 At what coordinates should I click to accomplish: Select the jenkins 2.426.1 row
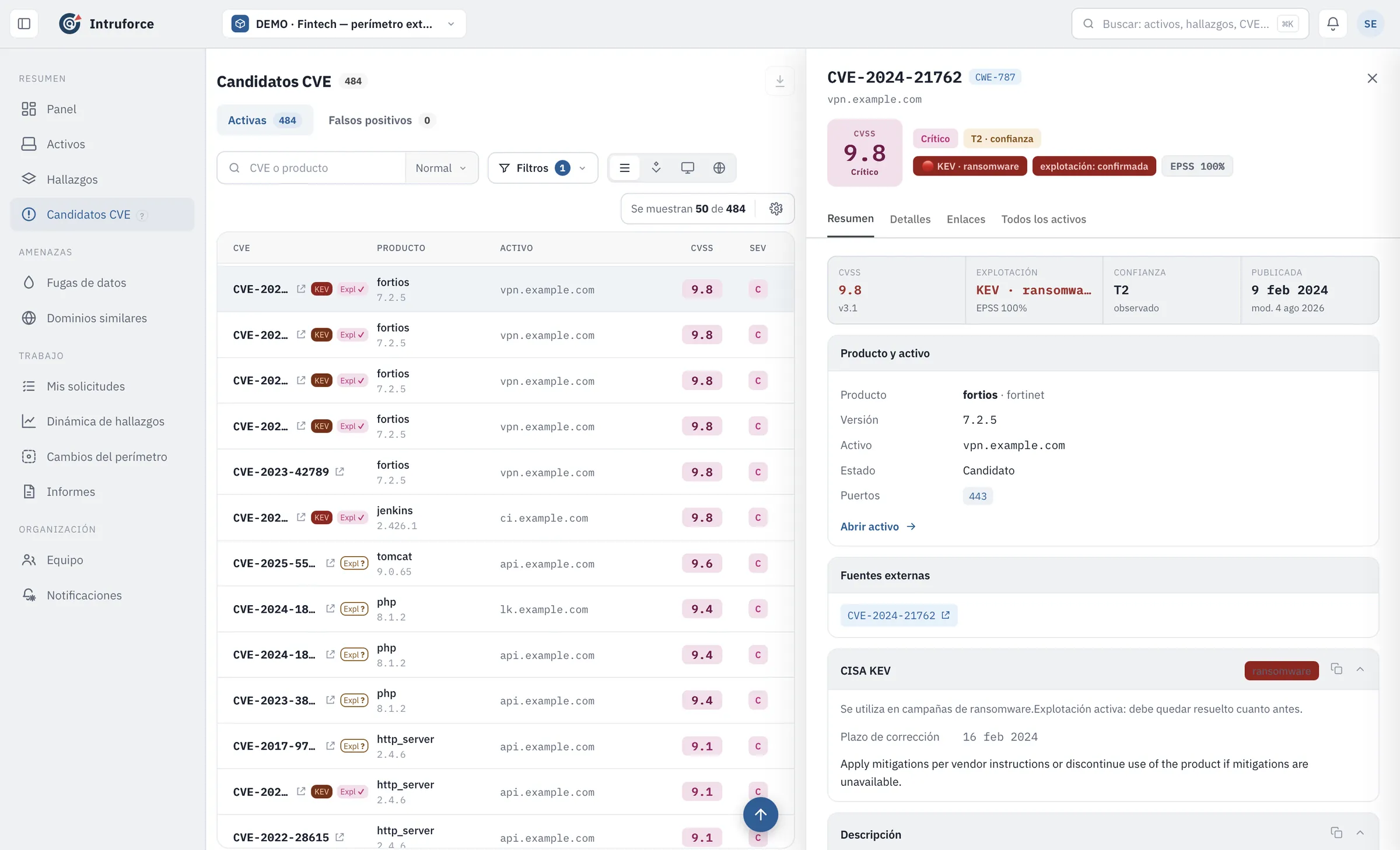[x=505, y=518]
